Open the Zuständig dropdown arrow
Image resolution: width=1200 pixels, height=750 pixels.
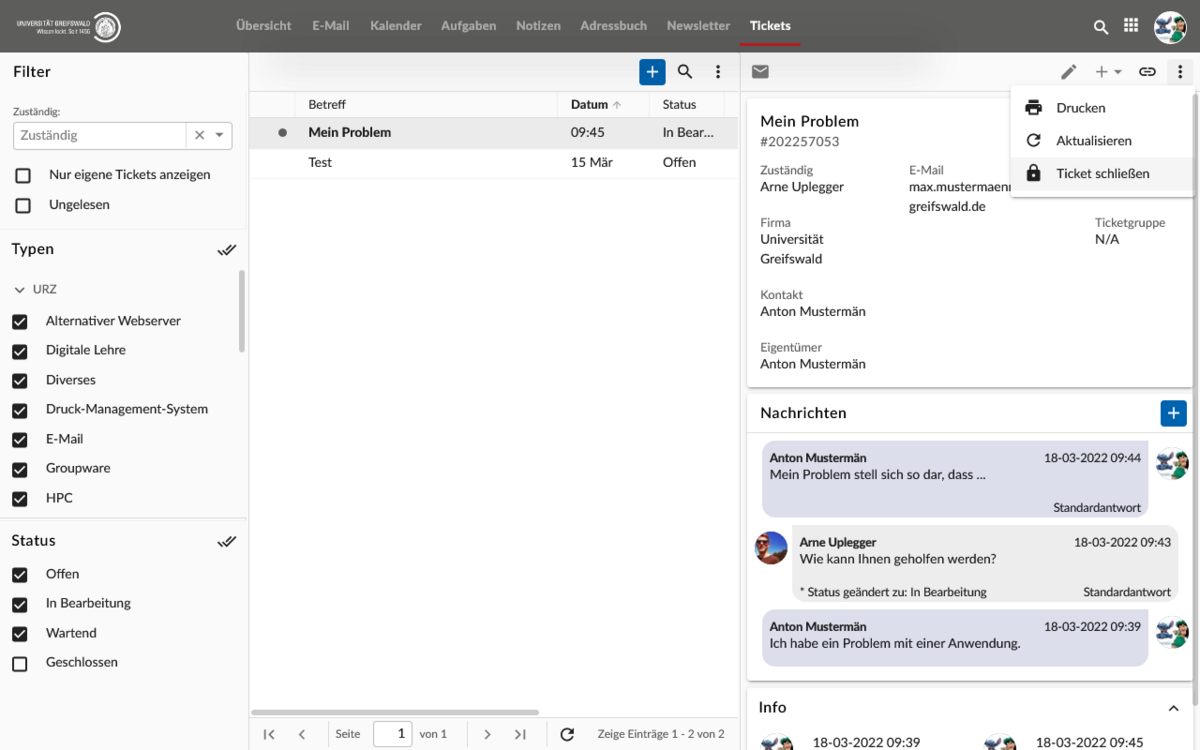[x=220, y=136]
